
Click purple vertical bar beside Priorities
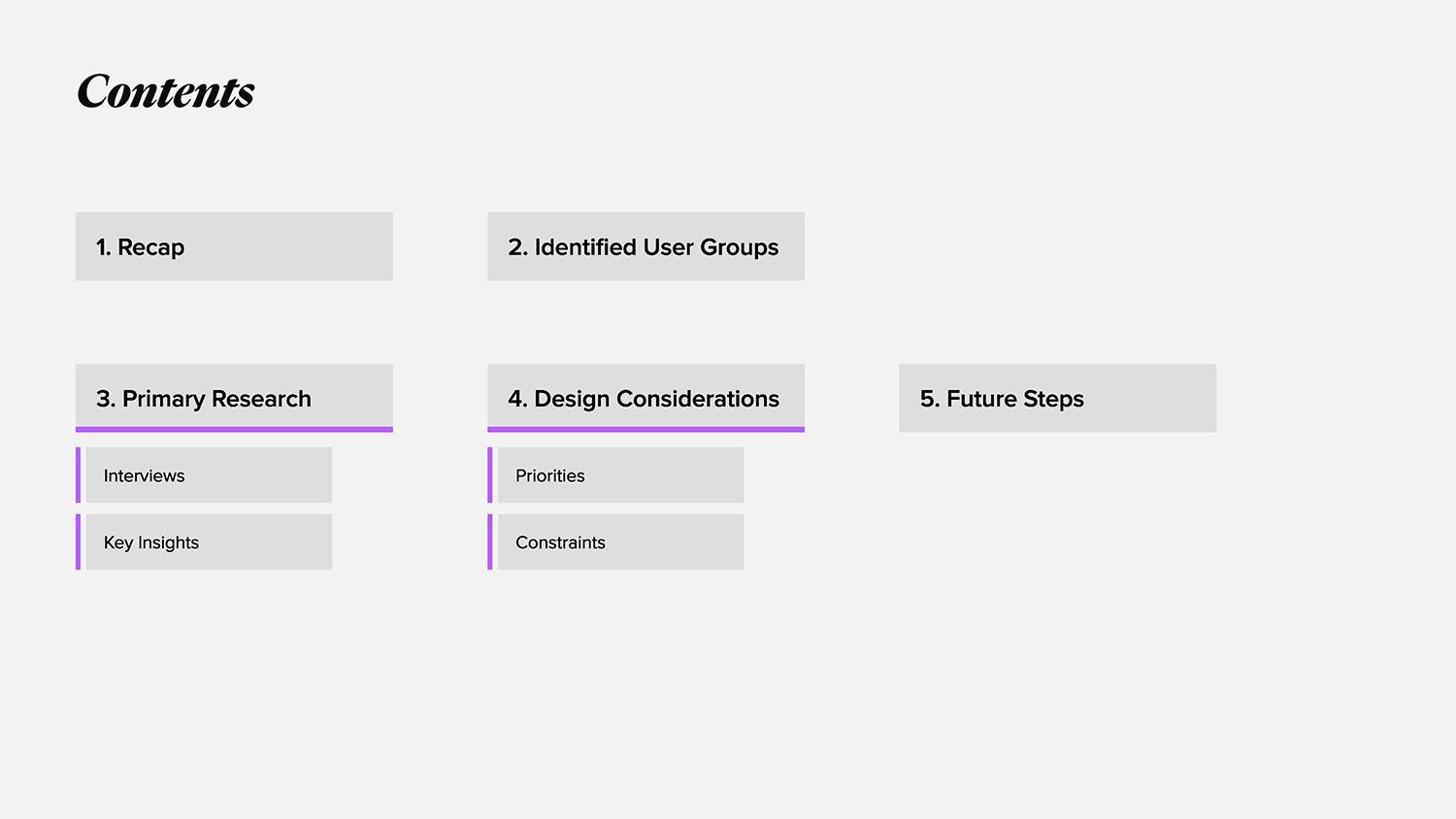point(490,475)
